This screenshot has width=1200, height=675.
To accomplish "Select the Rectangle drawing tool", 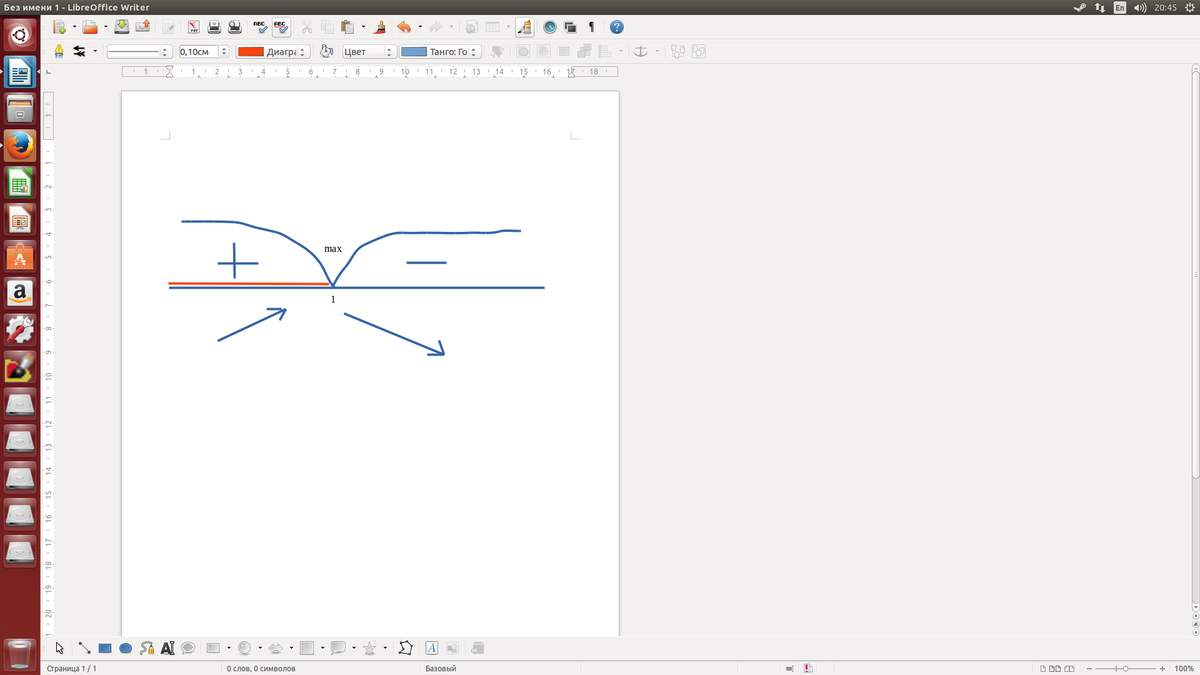I will coord(105,648).
